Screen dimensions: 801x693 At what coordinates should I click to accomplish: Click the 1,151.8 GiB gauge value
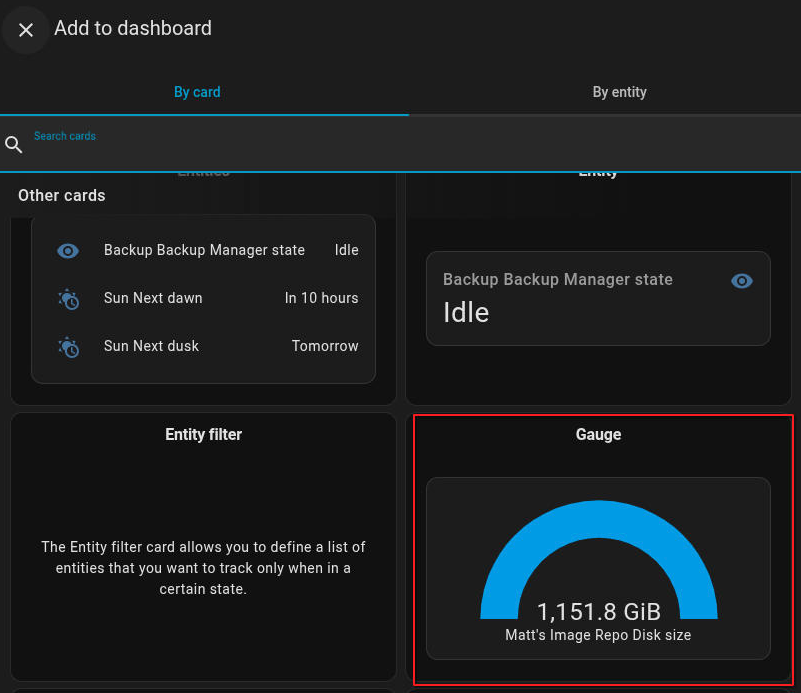598,612
